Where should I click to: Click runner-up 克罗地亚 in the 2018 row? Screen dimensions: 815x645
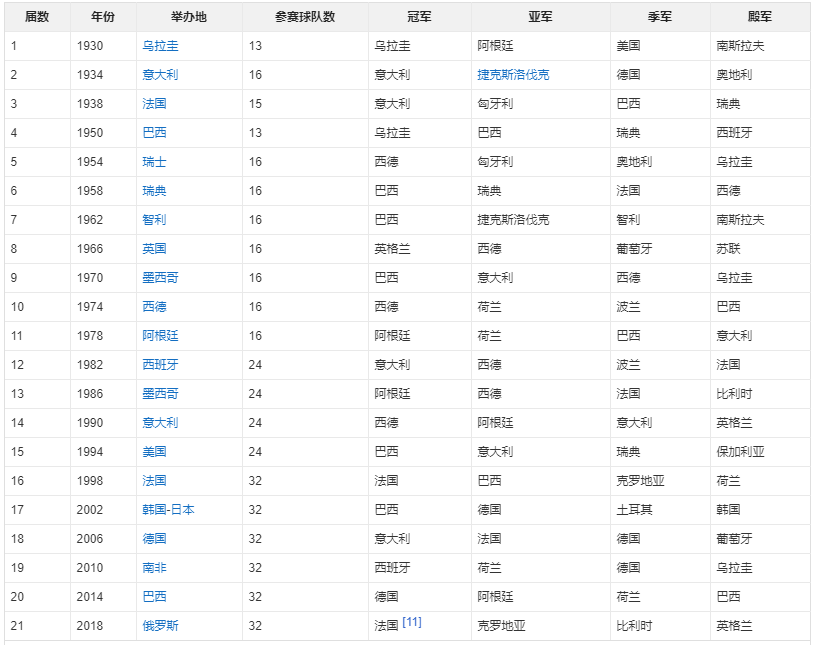coord(502,626)
